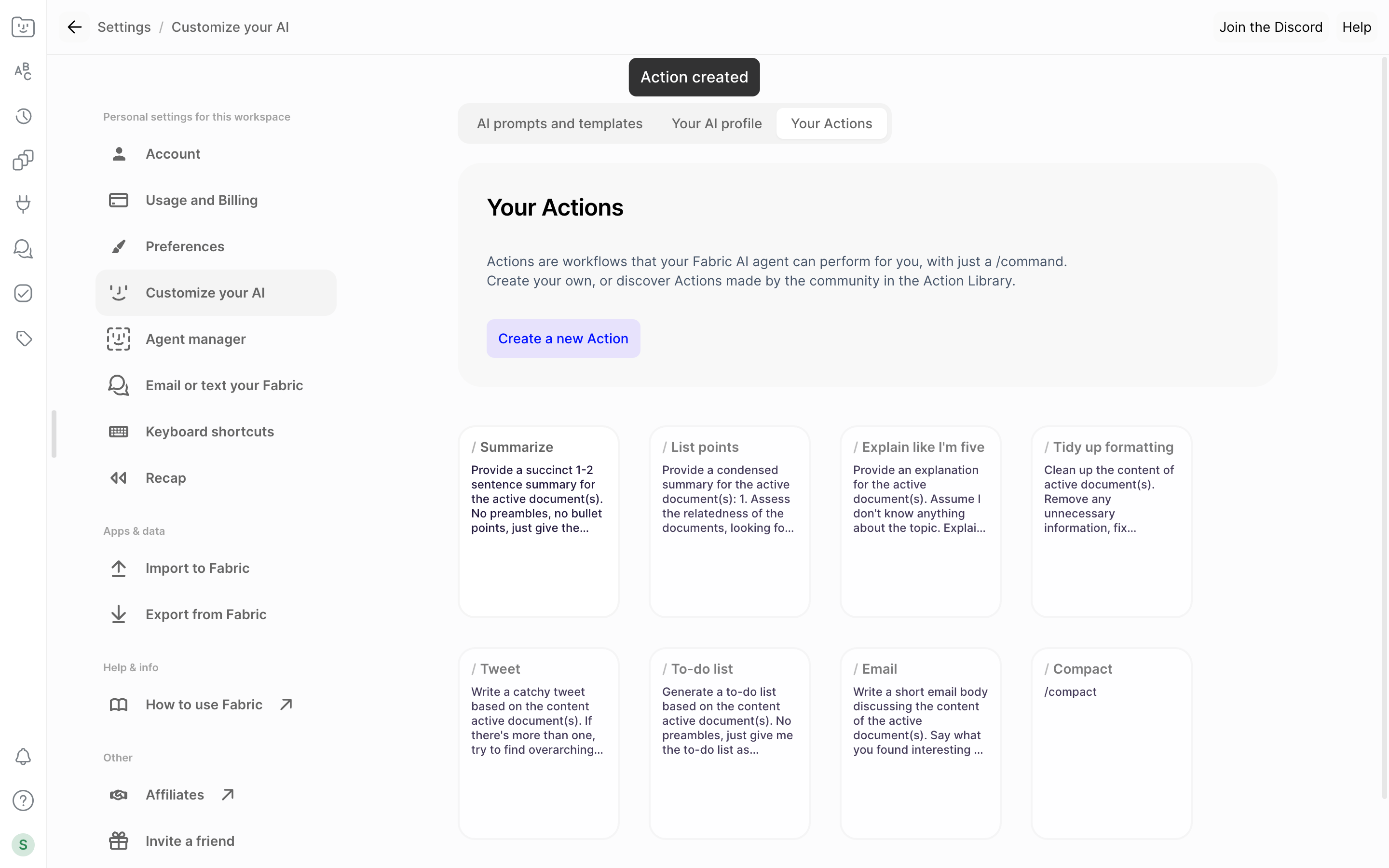1389x868 pixels.
Task: Click the Usage and Billing card icon
Action: click(119, 200)
